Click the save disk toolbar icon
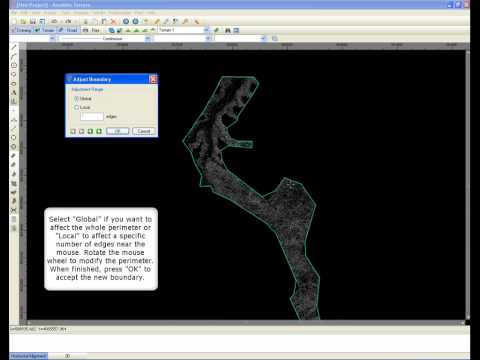 point(33,22)
